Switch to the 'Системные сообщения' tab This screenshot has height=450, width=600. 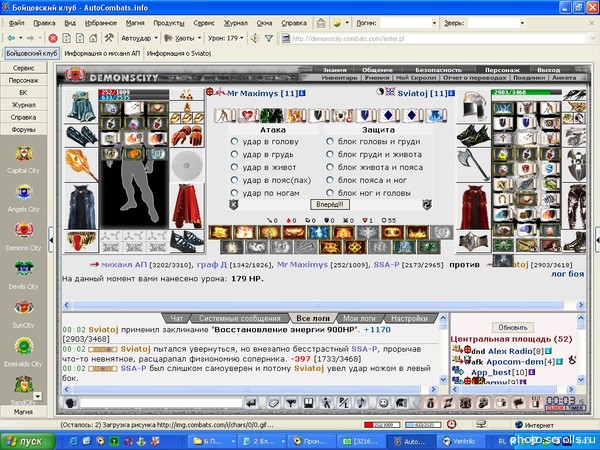click(240, 318)
